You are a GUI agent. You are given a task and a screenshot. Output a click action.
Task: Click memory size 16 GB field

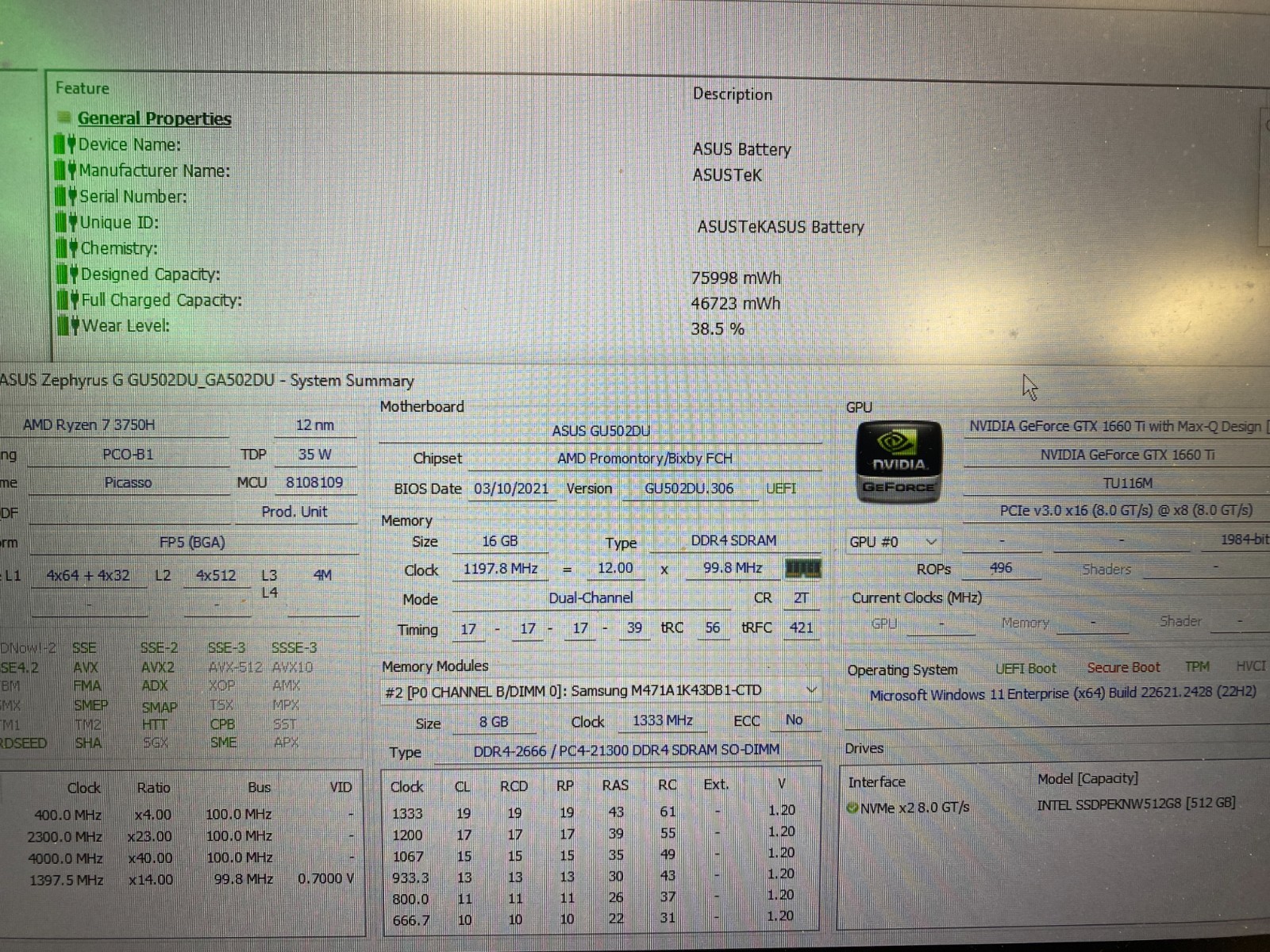[500, 541]
